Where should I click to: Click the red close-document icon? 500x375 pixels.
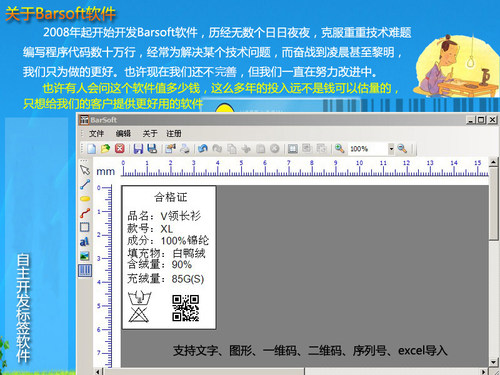pyautogui.click(x=120, y=148)
